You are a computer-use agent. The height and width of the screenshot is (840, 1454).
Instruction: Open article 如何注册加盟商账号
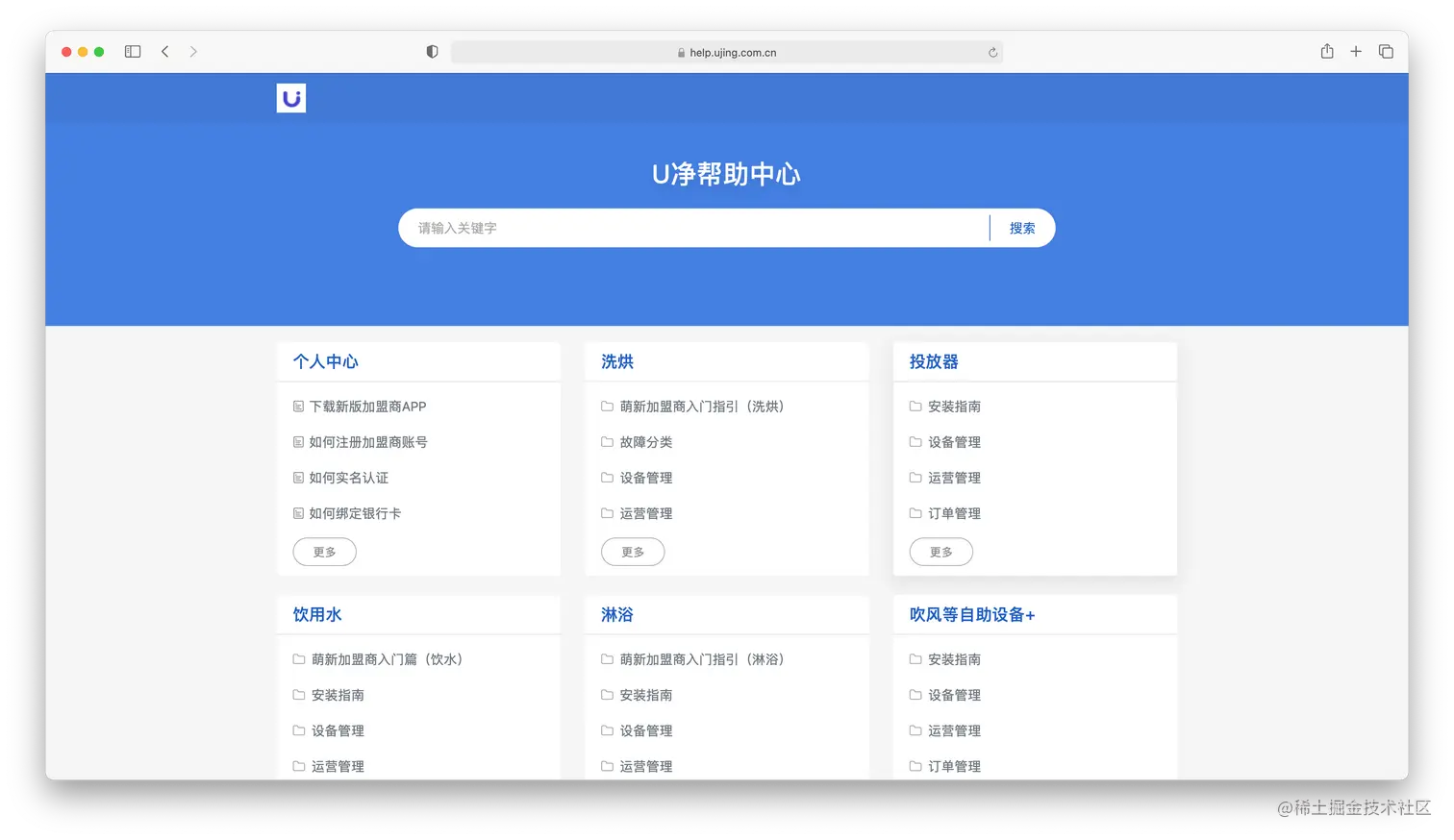click(368, 442)
